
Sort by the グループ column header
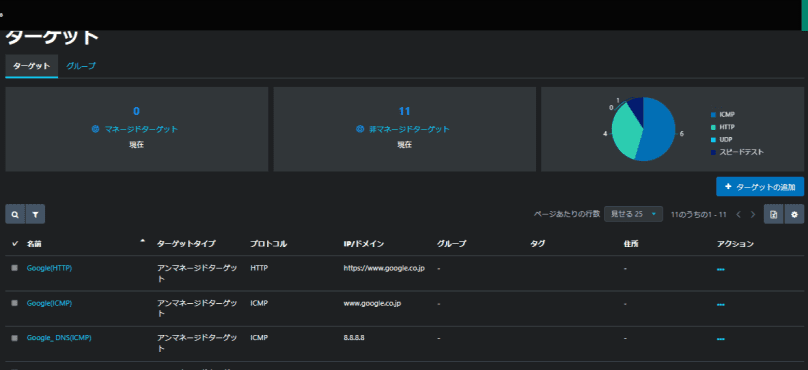coord(451,244)
